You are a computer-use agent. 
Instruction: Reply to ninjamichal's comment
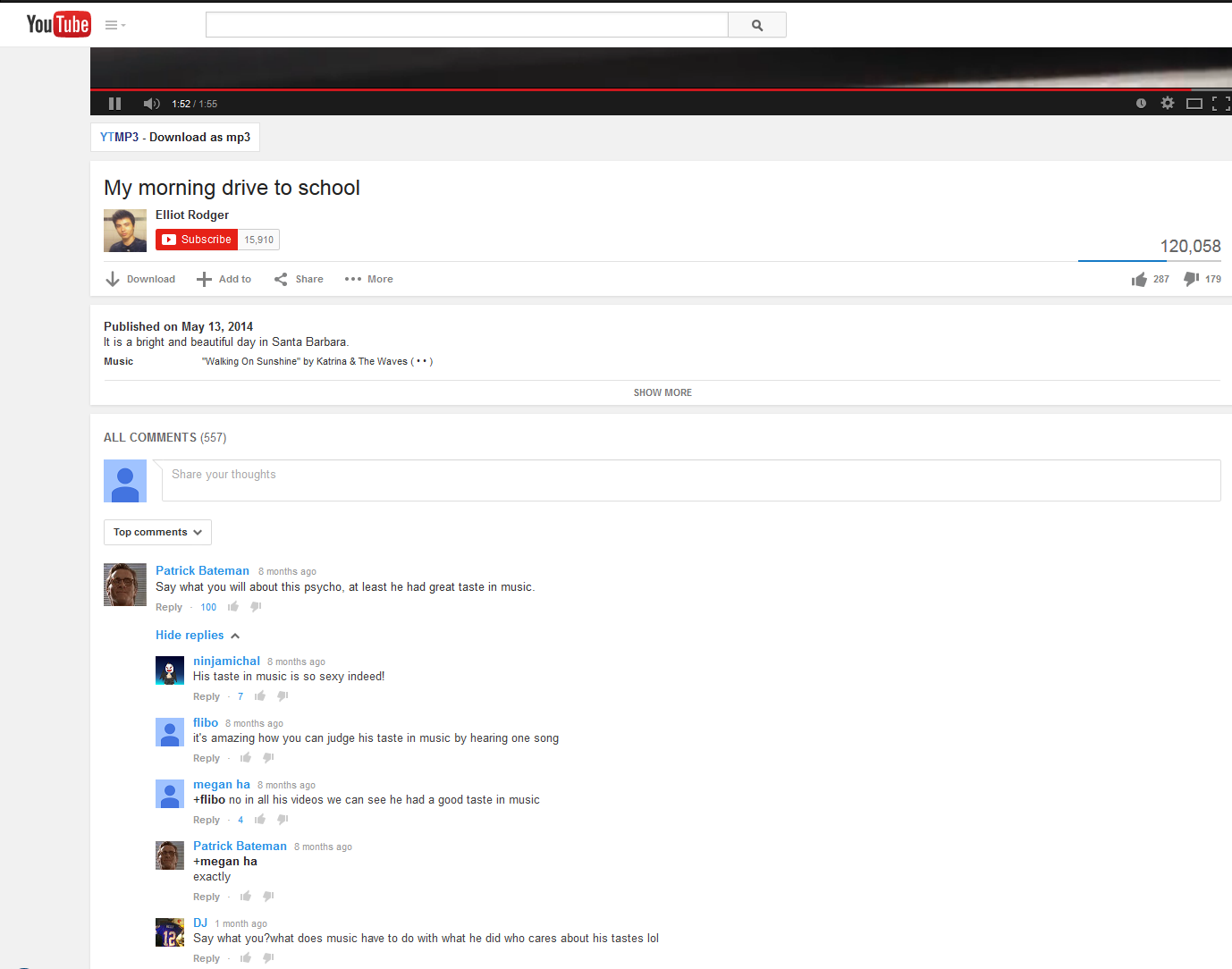pyautogui.click(x=207, y=696)
